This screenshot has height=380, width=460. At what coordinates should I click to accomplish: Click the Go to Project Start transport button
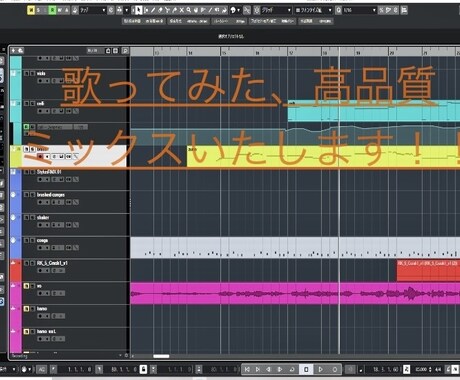pyautogui.click(x=247, y=369)
